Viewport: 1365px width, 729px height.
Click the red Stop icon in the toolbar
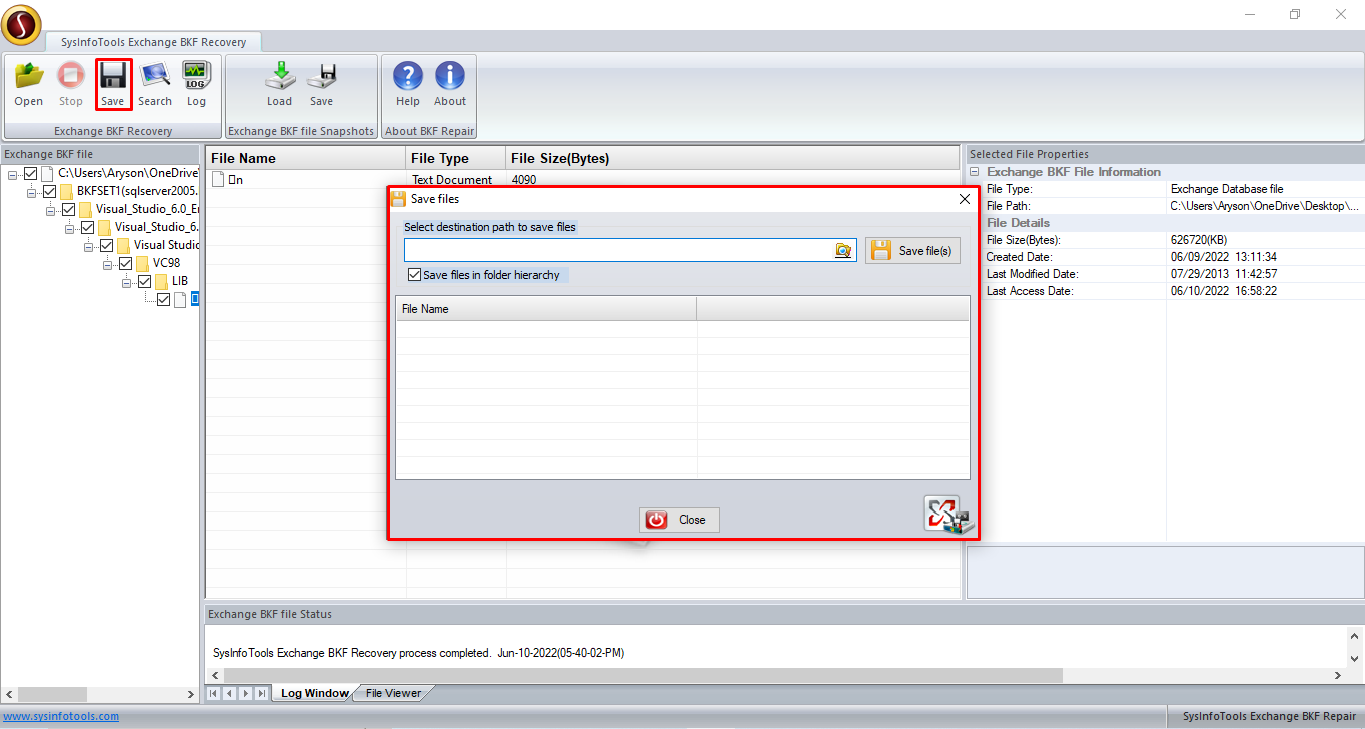(71, 84)
